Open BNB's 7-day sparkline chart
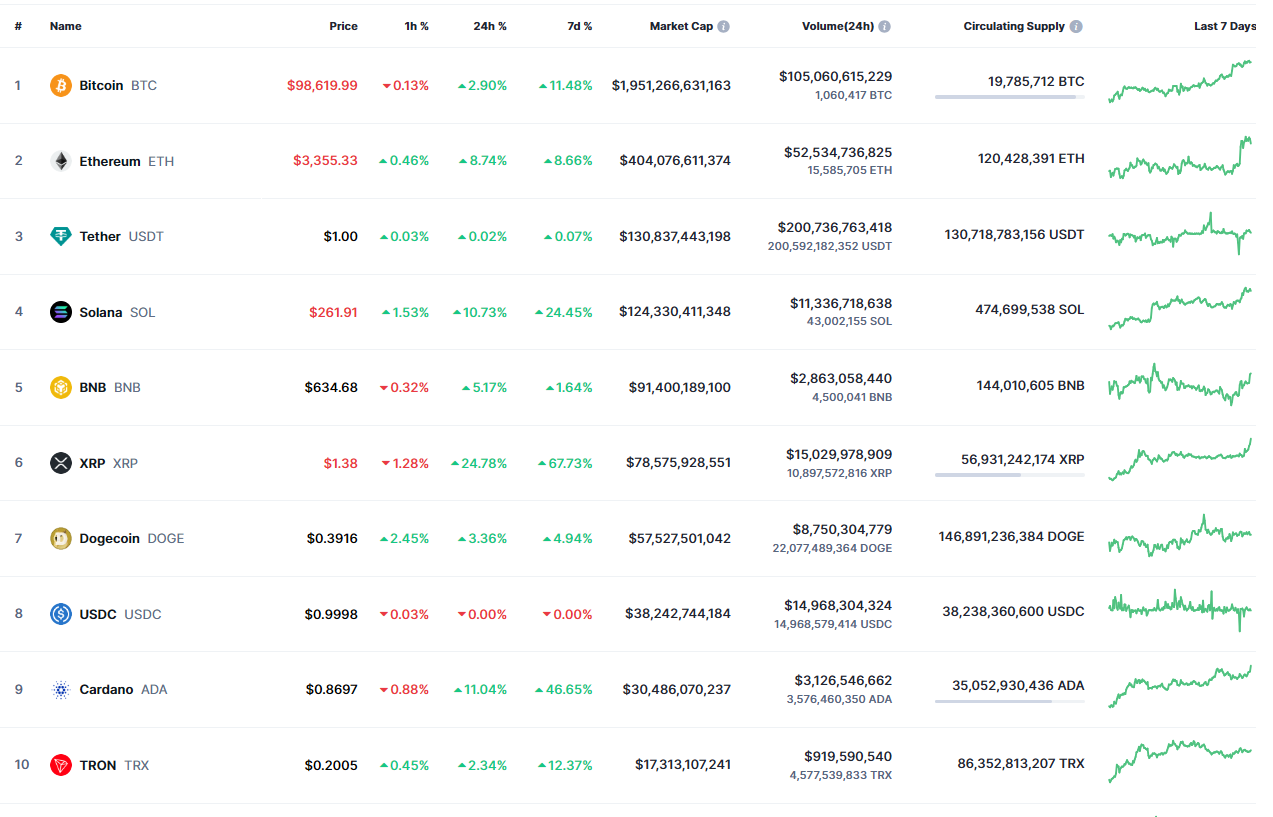 pyautogui.click(x=1180, y=384)
